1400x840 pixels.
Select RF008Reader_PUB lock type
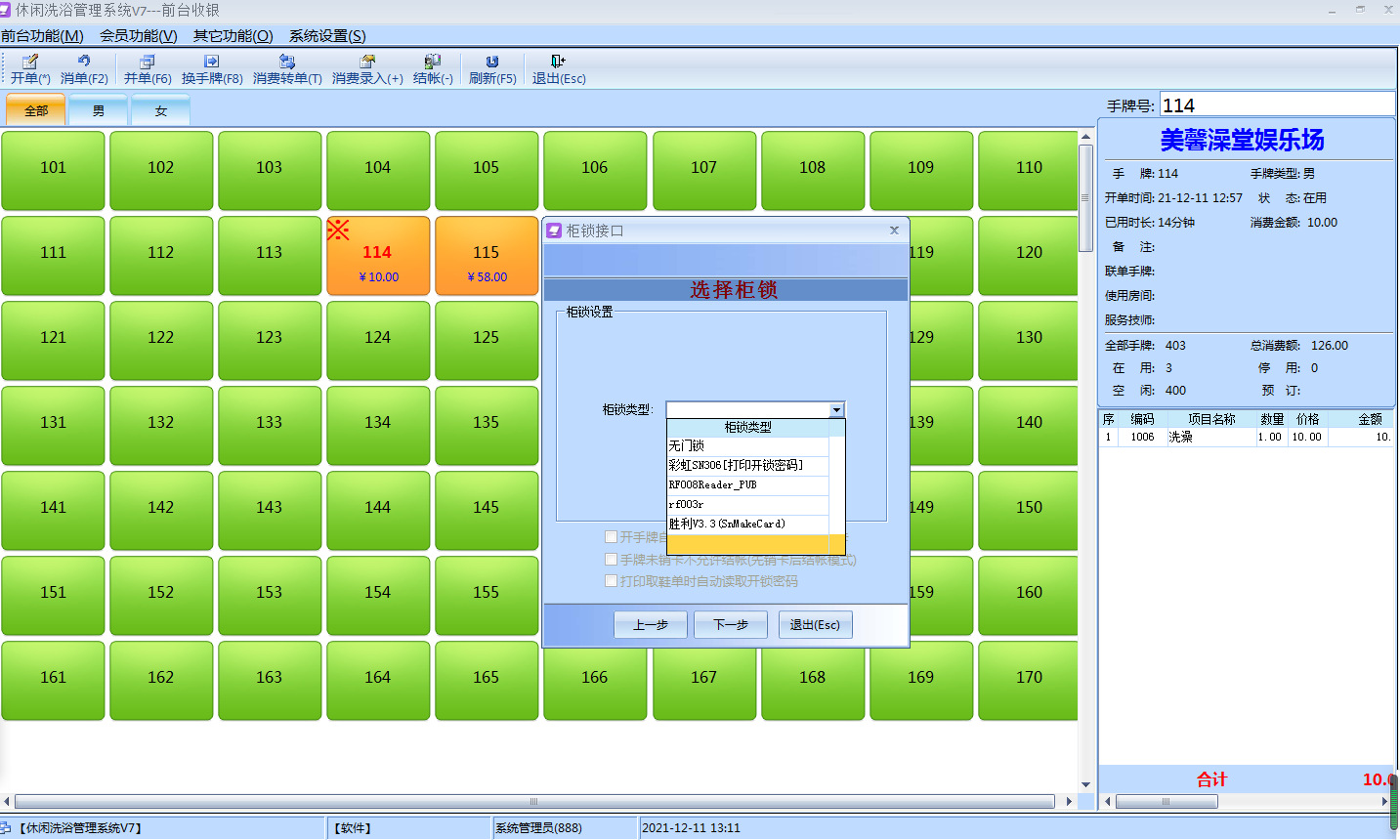pos(748,485)
